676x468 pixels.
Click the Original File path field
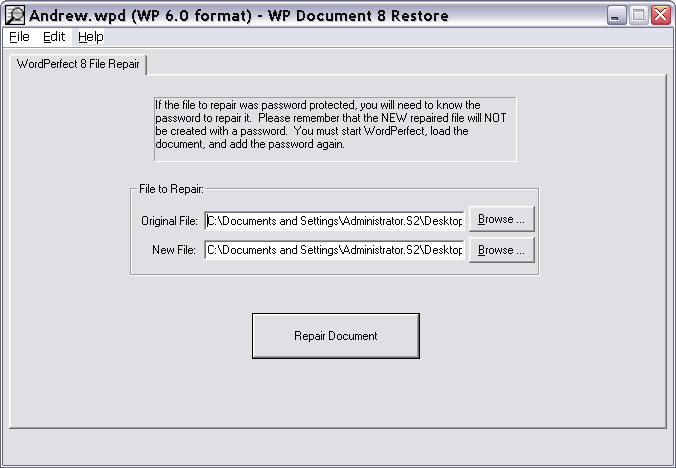click(335, 221)
